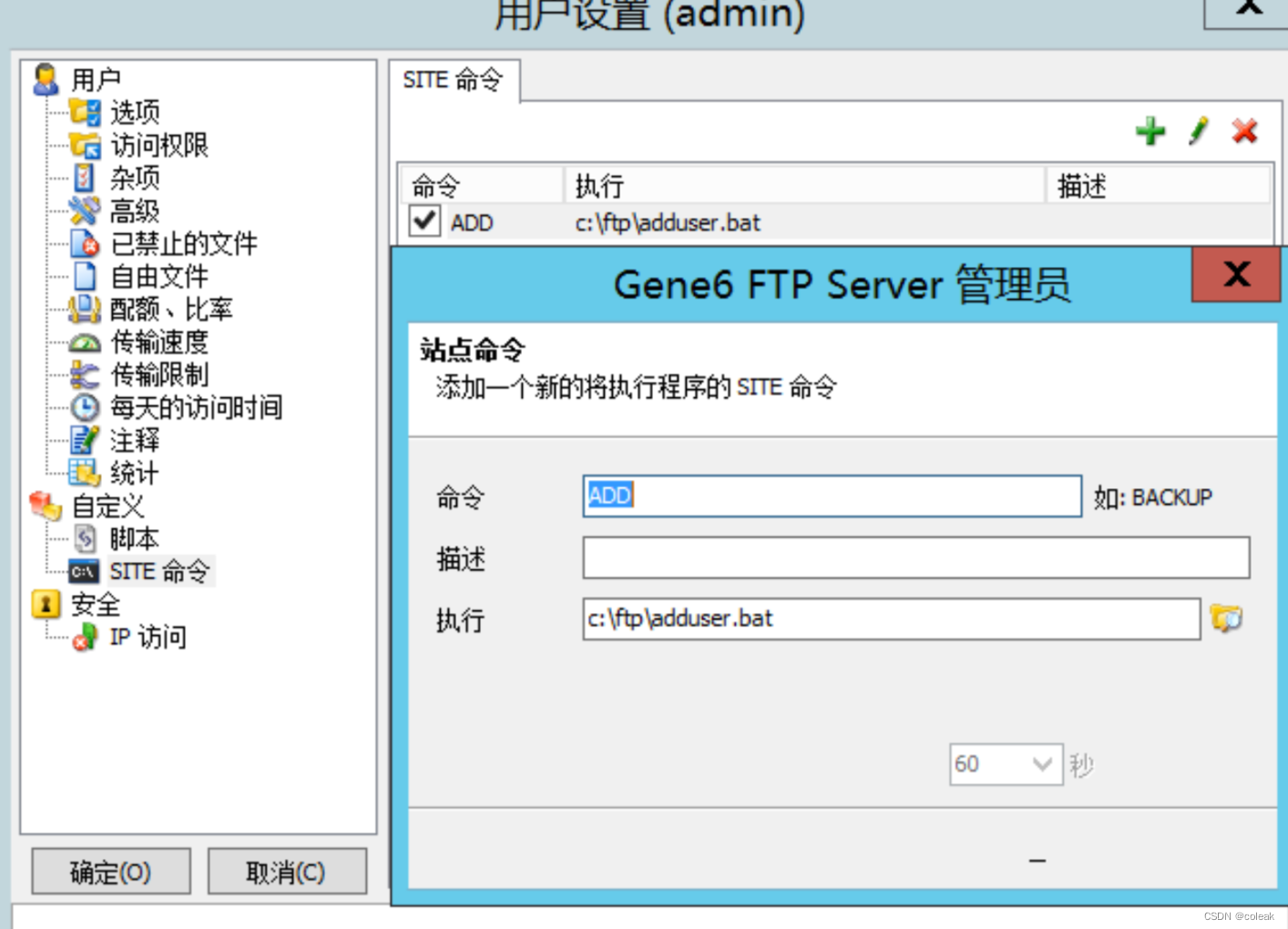Select 统计 tree item
Viewport: 1288px width, 929px height.
coord(135,473)
